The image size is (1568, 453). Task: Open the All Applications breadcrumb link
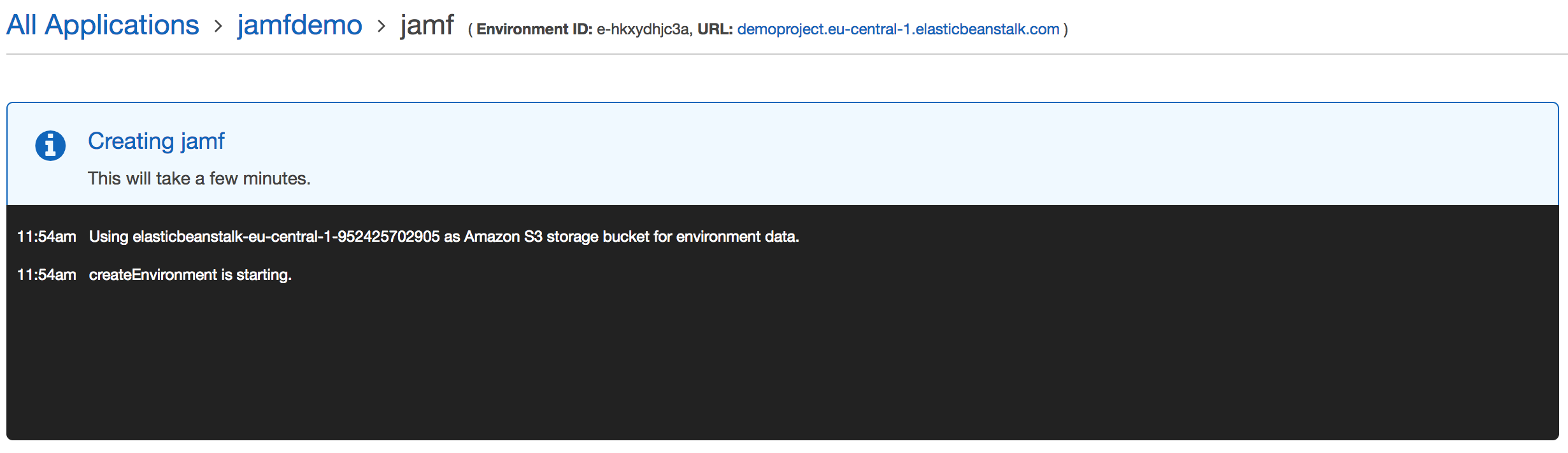(x=103, y=25)
